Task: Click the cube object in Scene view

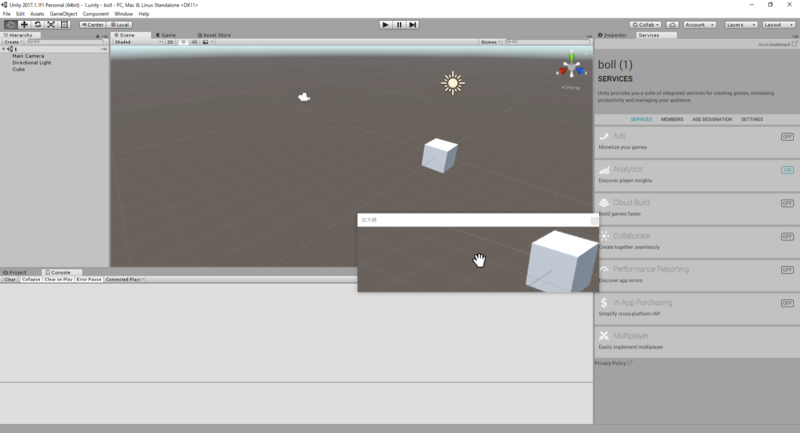Action: 439,156
